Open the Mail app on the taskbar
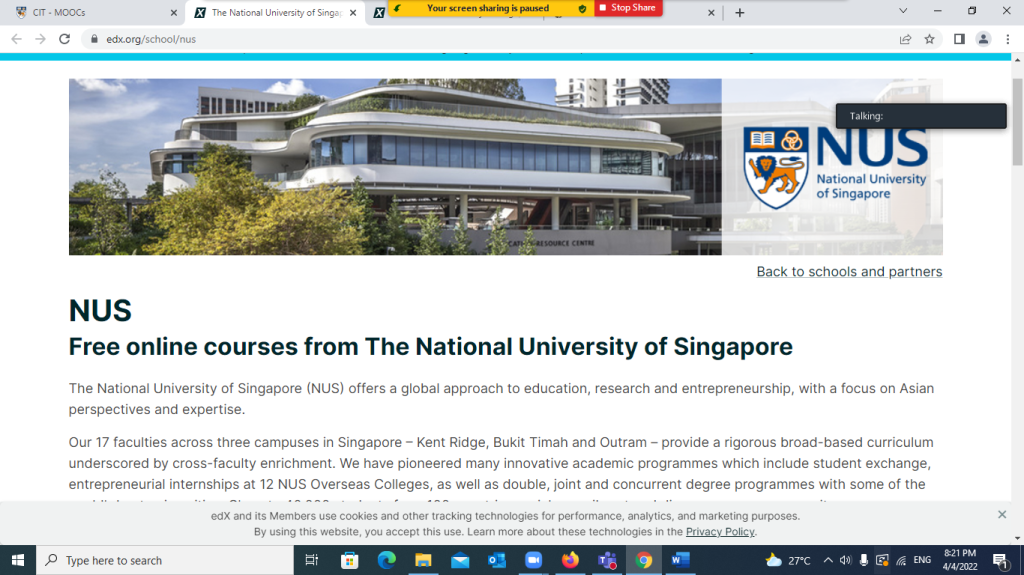Viewport: 1024px width, 575px height. (x=460, y=560)
